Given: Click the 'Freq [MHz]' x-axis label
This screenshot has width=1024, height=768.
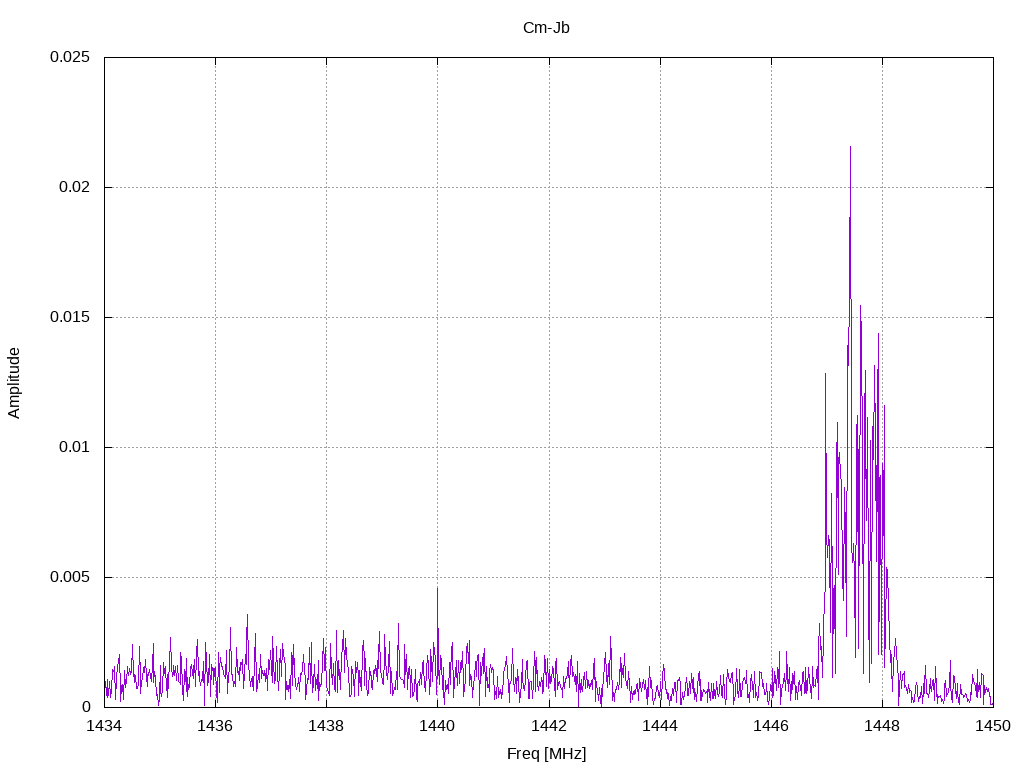Looking at the screenshot, I should click(x=546, y=754).
